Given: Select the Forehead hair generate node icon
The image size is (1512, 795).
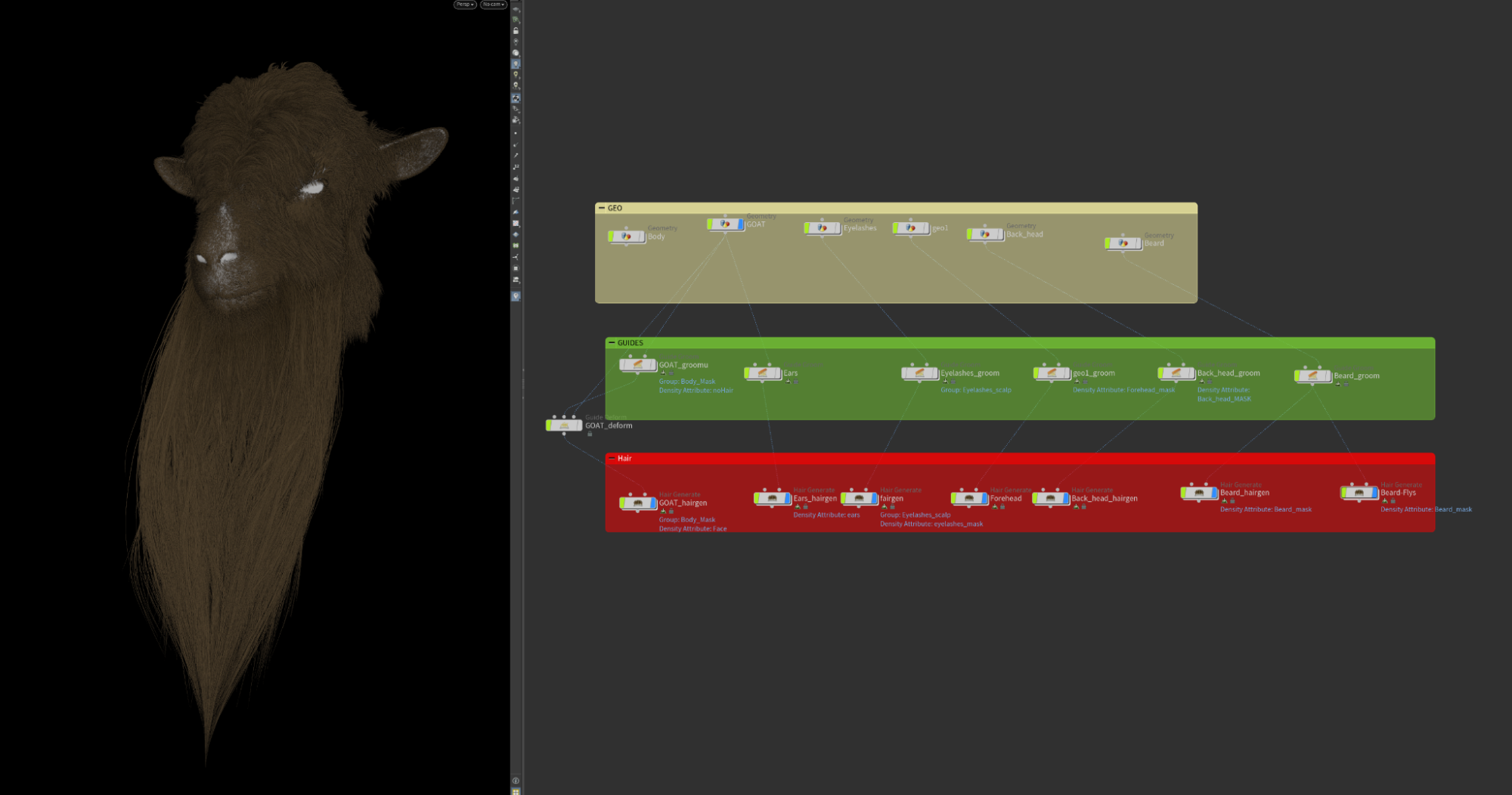Looking at the screenshot, I should pos(970,499).
